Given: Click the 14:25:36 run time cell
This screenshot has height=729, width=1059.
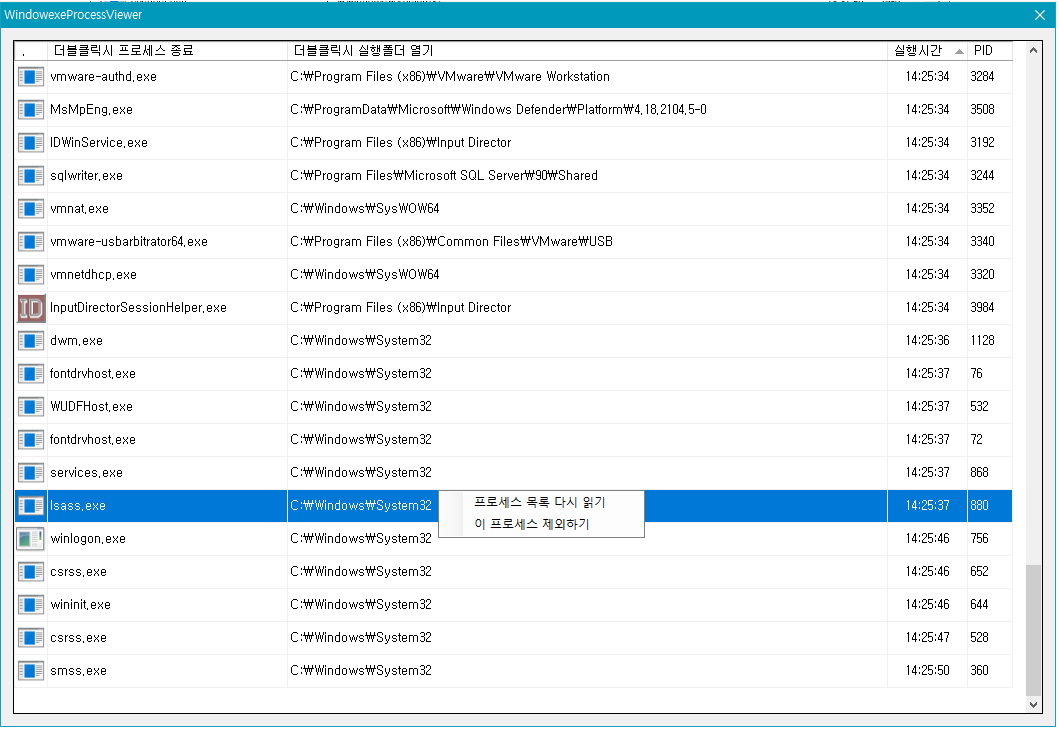Looking at the screenshot, I should click(x=927, y=341).
